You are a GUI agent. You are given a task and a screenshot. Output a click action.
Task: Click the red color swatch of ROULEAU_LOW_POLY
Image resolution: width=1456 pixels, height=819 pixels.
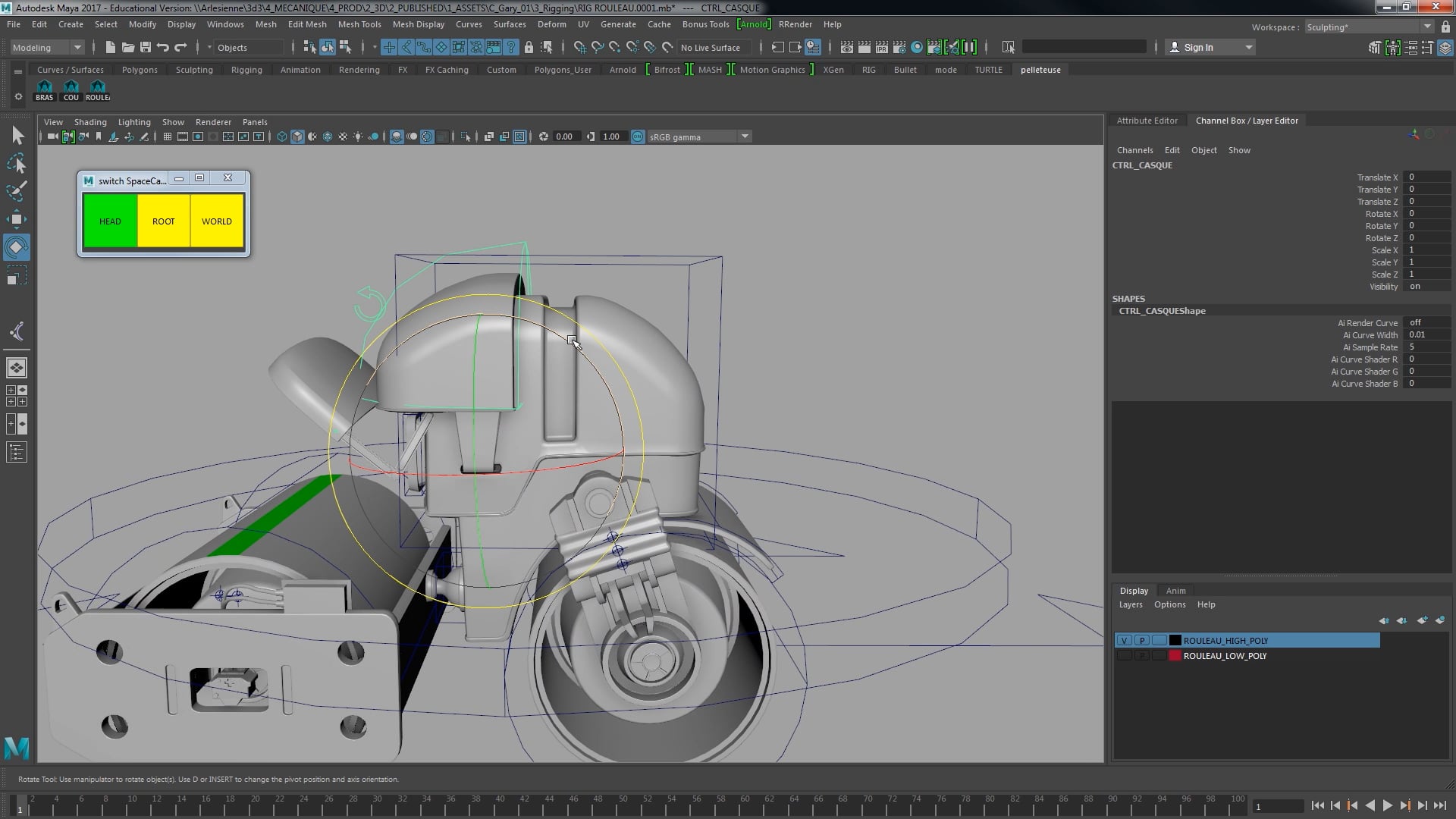[1175, 656]
